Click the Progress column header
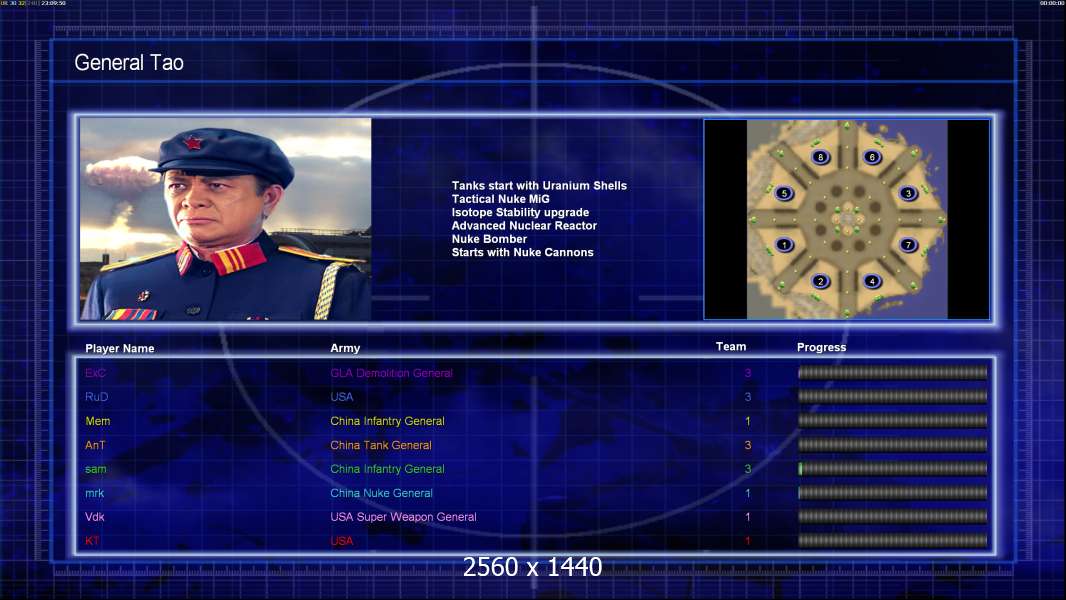The image size is (1066, 600). point(821,347)
